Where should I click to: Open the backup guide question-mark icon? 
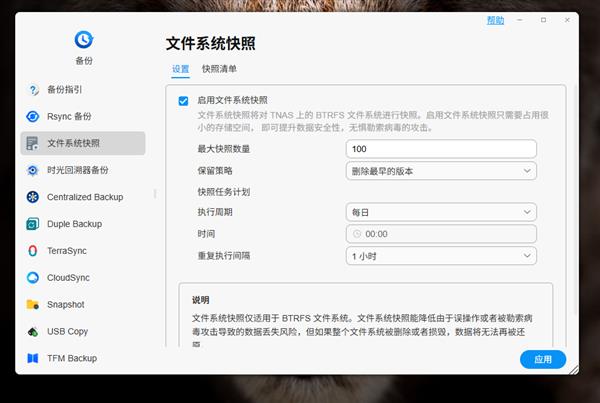pyautogui.click(x=33, y=90)
